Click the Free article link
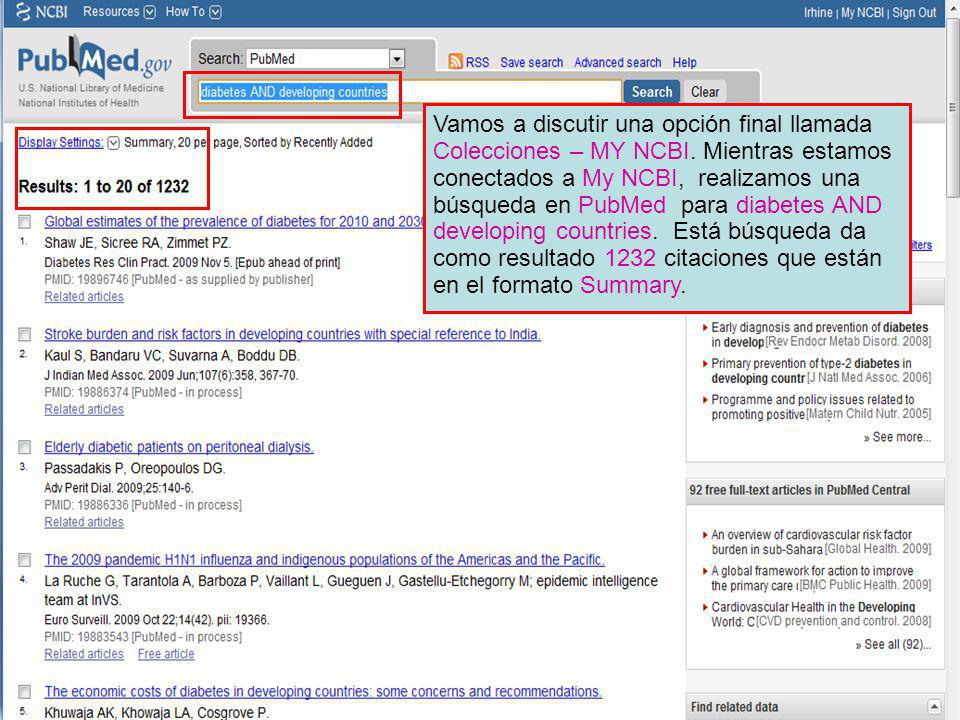This screenshot has width=960, height=720. [x=166, y=654]
